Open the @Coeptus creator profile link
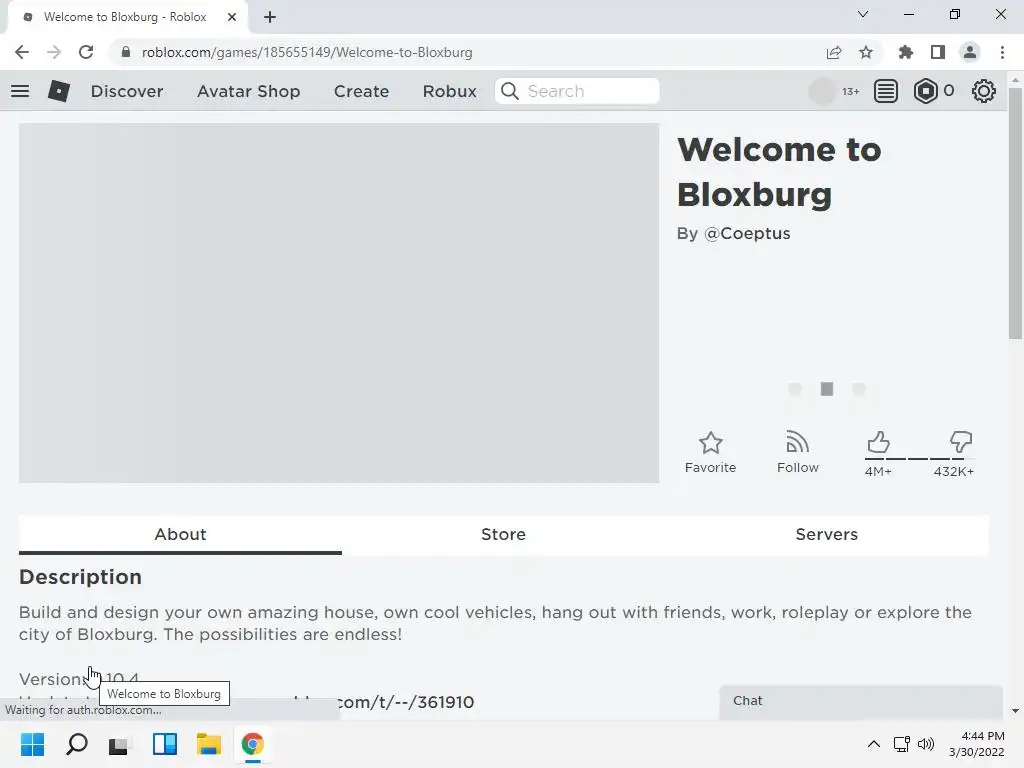The width and height of the screenshot is (1024, 768). [747, 233]
